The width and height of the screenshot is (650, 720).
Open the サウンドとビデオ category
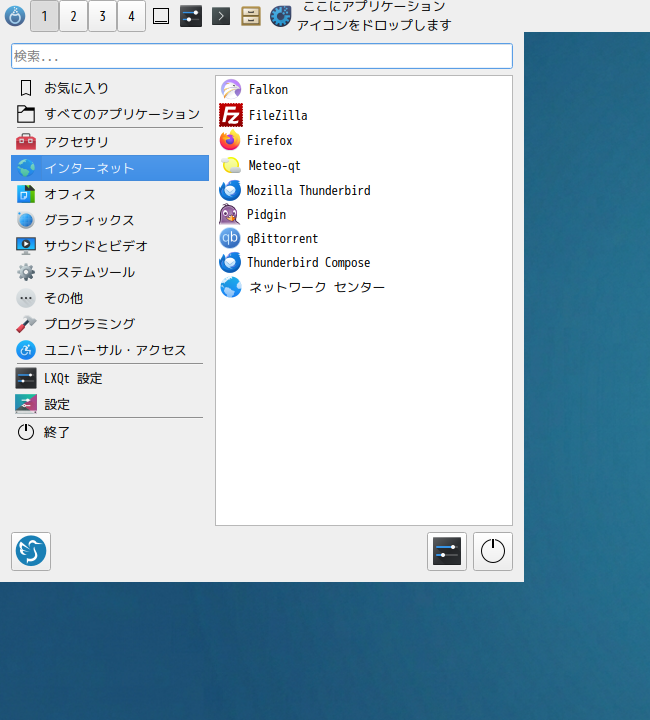[110, 246]
